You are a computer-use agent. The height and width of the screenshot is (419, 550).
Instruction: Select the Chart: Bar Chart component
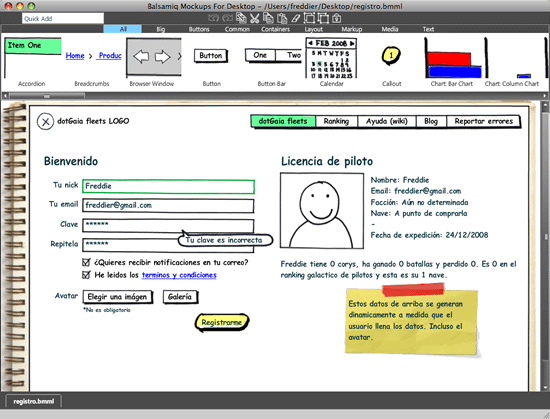(452, 62)
